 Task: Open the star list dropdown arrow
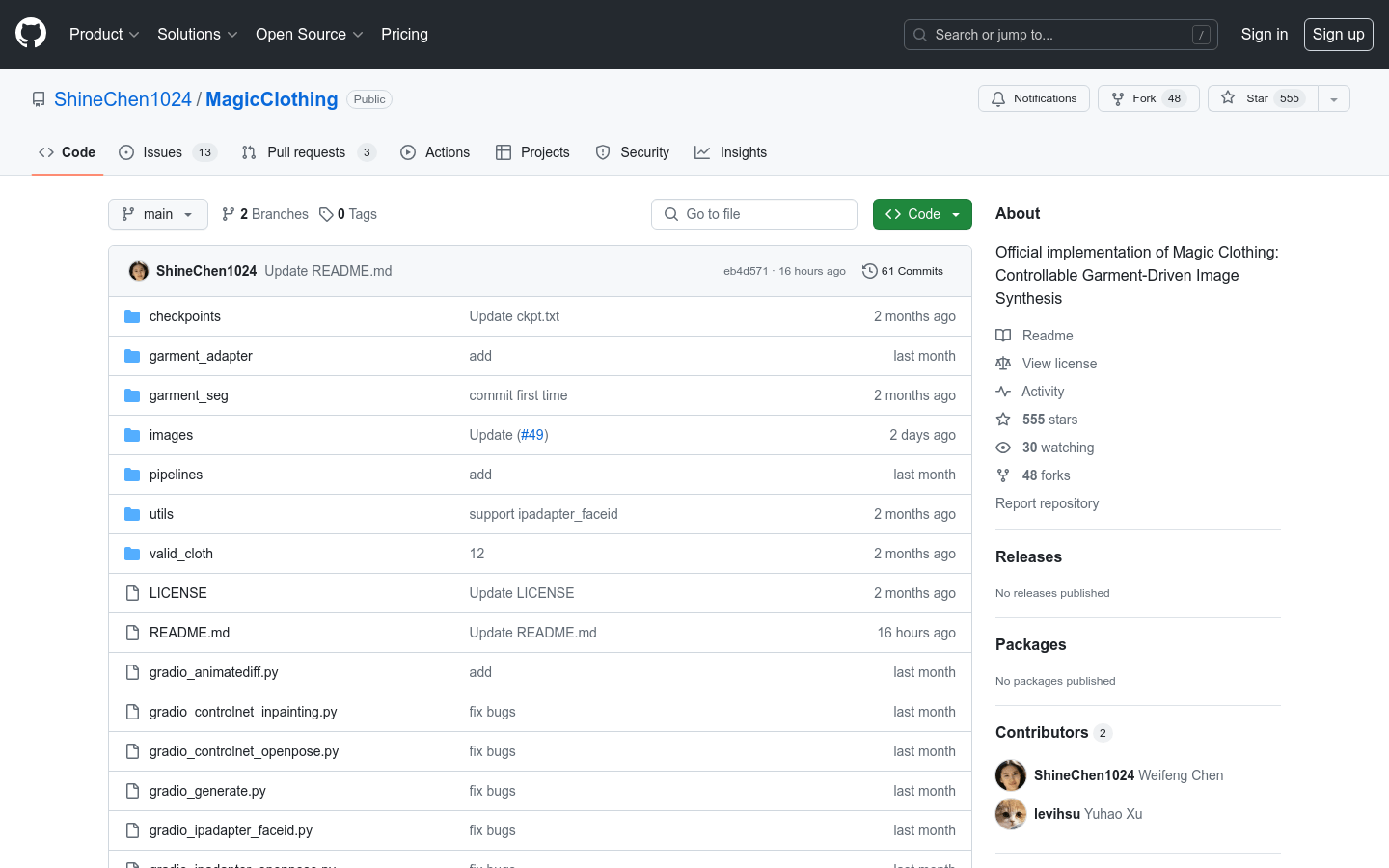pos(1334,98)
